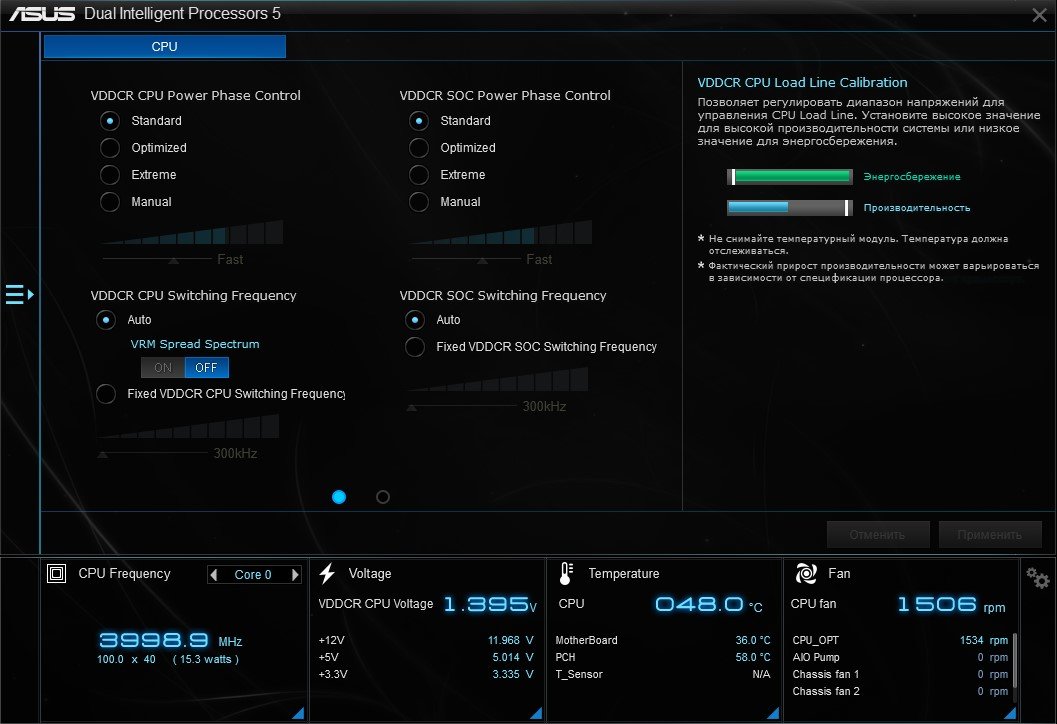Click the 100.0 x 40 multiplier text
The height and width of the screenshot is (724, 1057).
click(126, 659)
